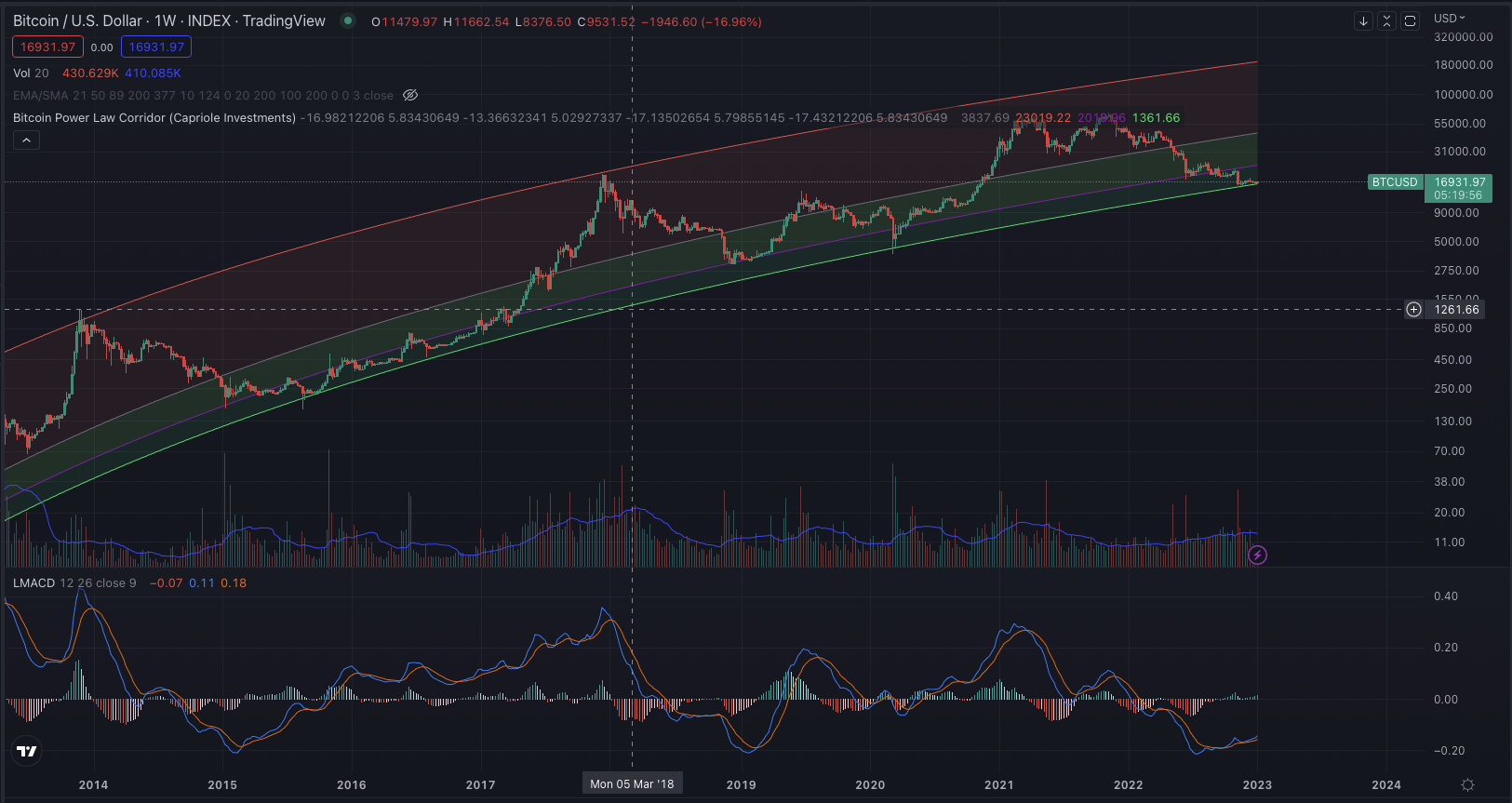This screenshot has height=803, width=1512.
Task: Click the down-arrow button beside the USD selector
Action: coord(1363,20)
